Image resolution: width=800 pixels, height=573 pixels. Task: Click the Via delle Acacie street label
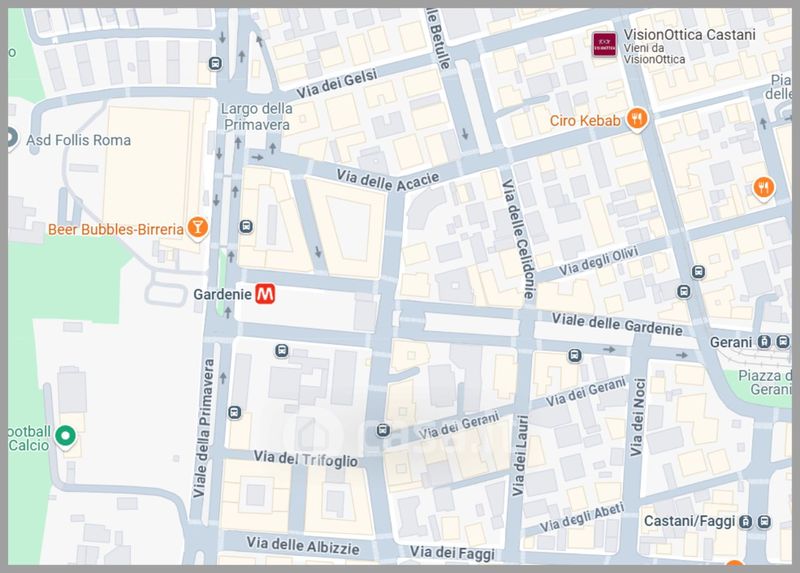pos(388,181)
